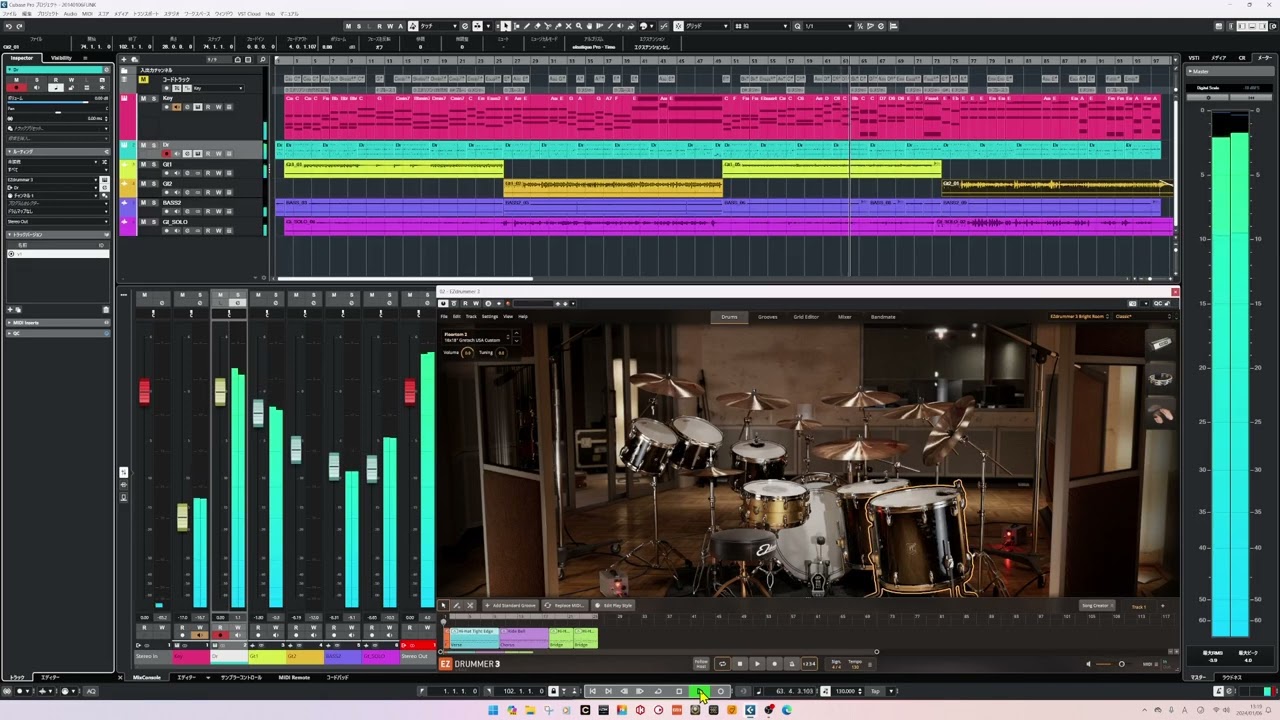Click the Redo arrow in toolbar
Screen dimensions: 1280x720
pyautogui.click(x=19, y=26)
